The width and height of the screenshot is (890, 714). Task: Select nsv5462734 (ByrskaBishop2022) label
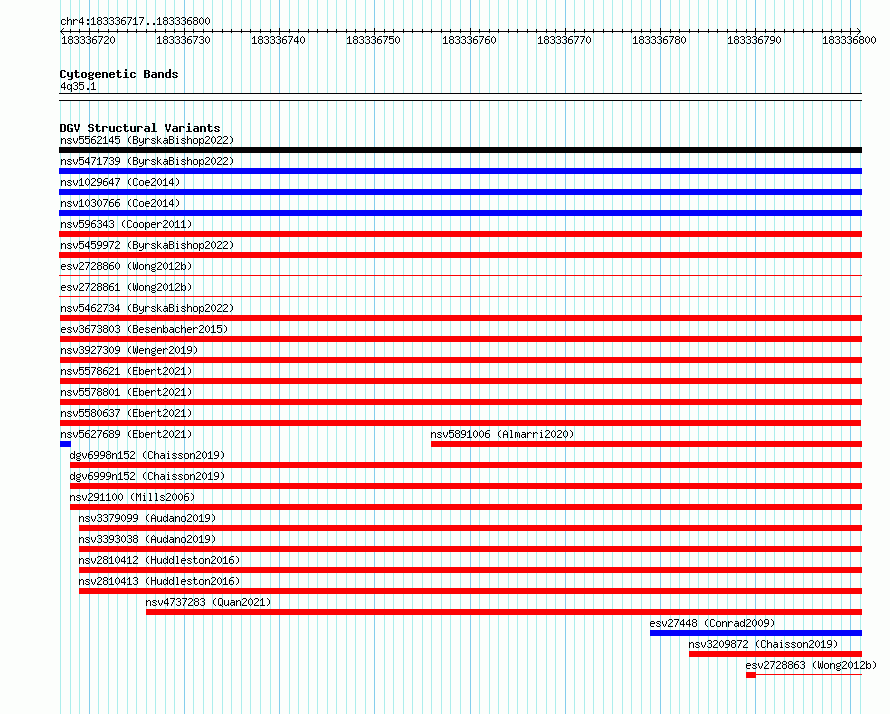click(x=147, y=308)
